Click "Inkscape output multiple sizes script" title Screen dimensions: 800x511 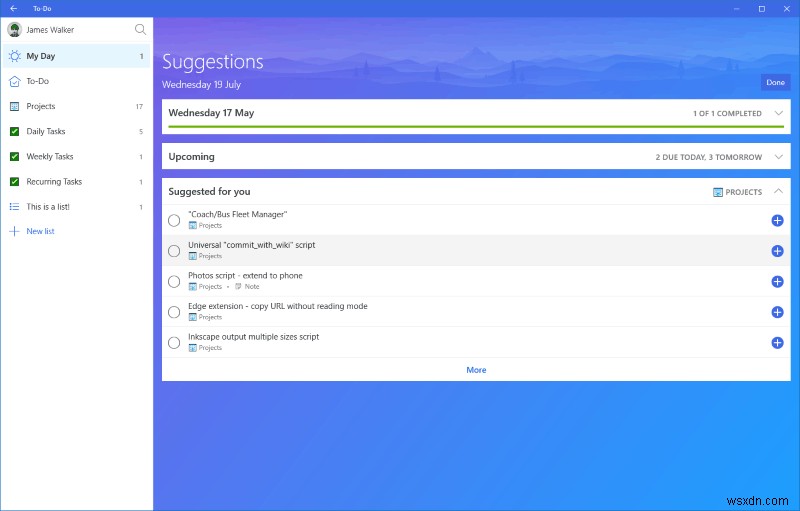pyautogui.click(x=254, y=337)
